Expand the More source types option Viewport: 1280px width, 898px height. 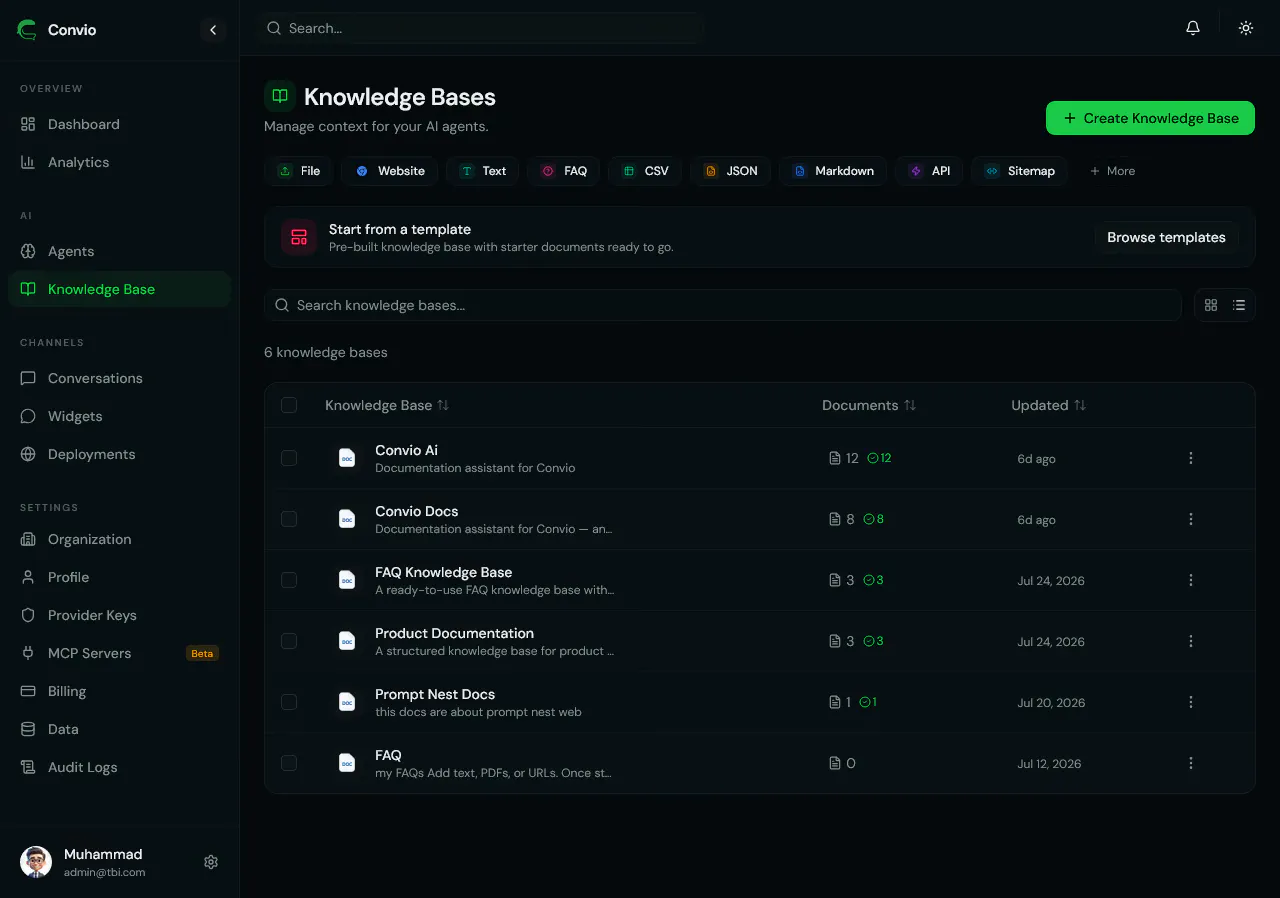click(x=1112, y=171)
